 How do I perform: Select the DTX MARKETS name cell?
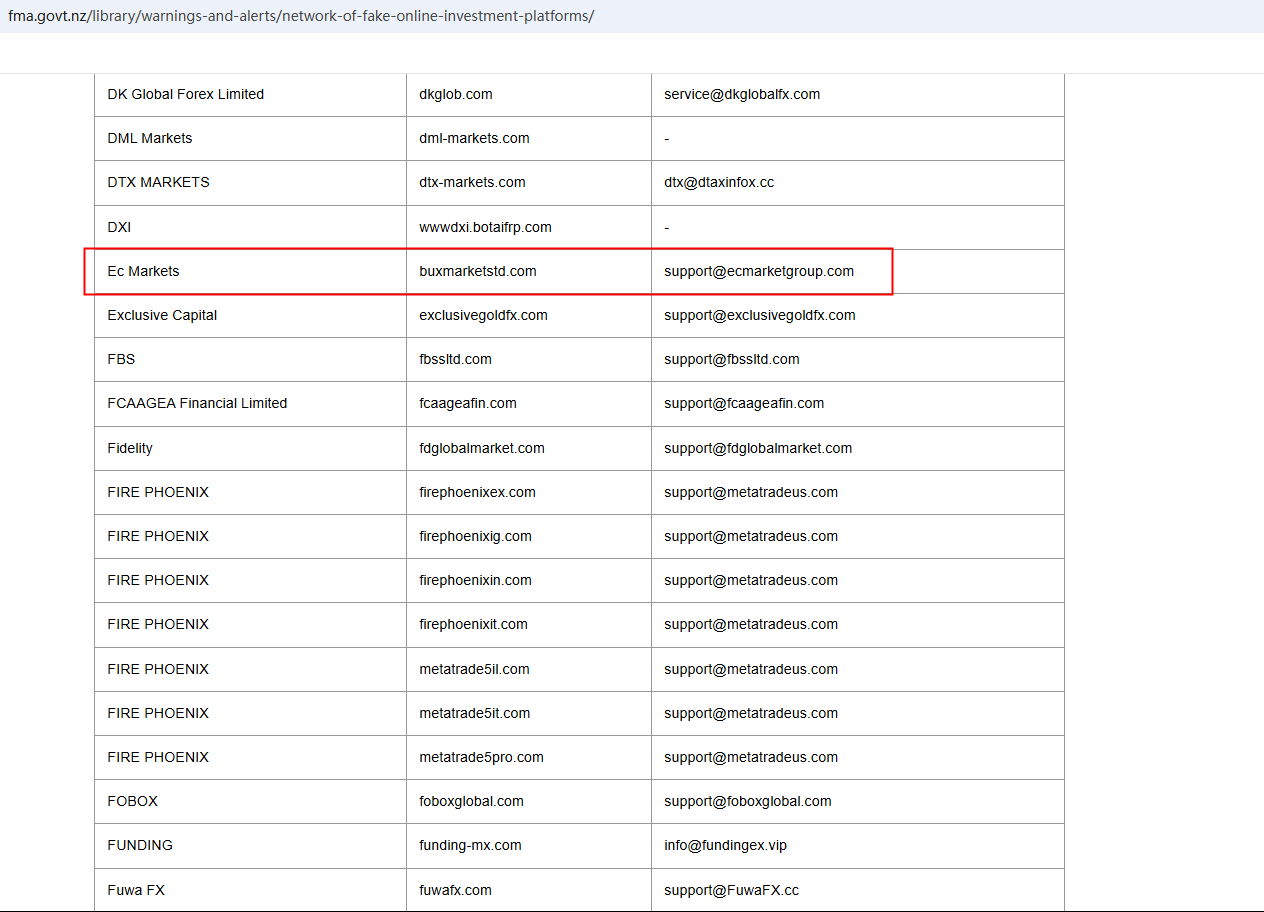click(x=159, y=182)
